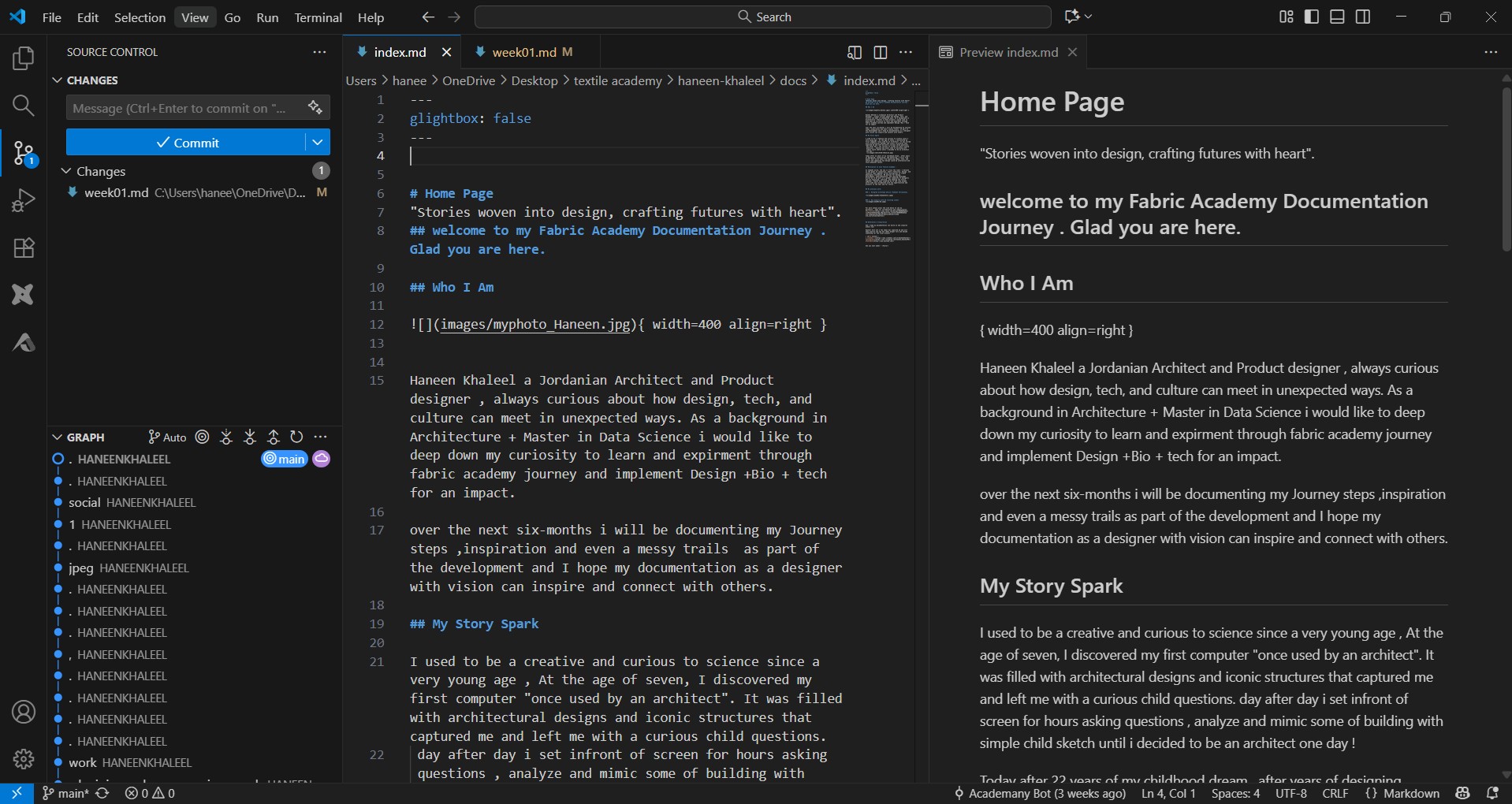Viewport: 1512px width, 804px height.
Task: Toggle the bottom panel layout button
Action: coord(1337,17)
